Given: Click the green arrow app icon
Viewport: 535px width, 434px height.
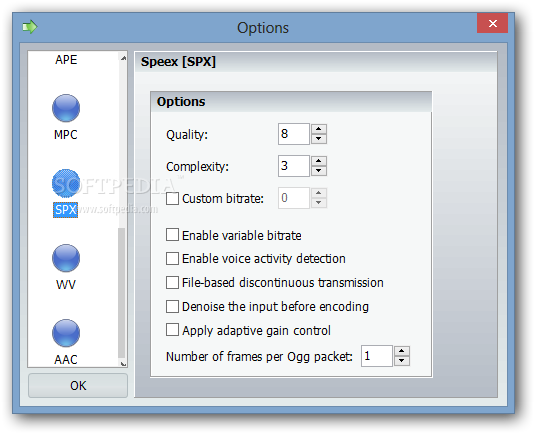Looking at the screenshot, I should click(30, 27).
